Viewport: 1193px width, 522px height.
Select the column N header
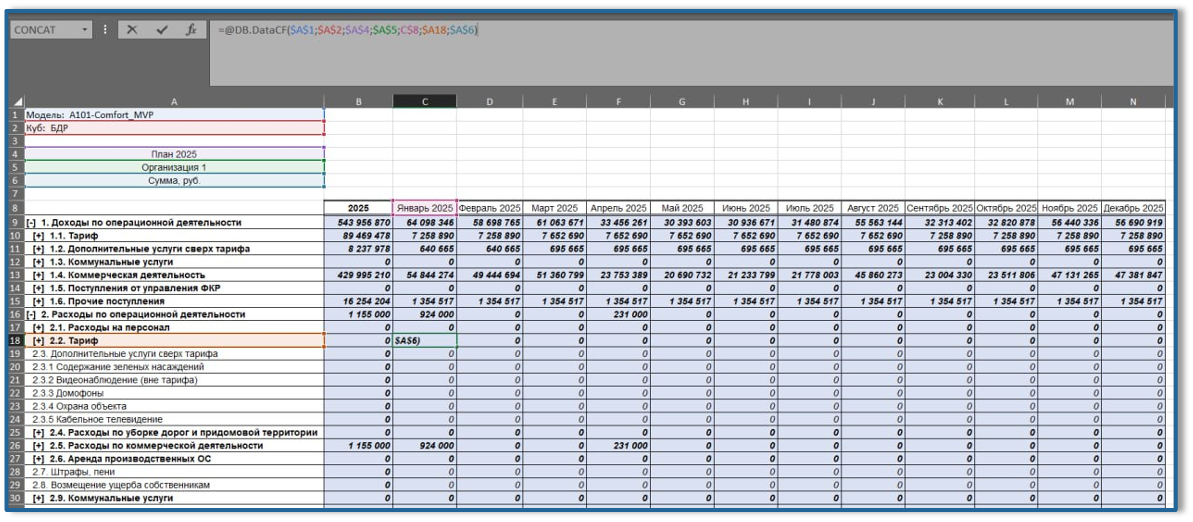click(x=1133, y=102)
